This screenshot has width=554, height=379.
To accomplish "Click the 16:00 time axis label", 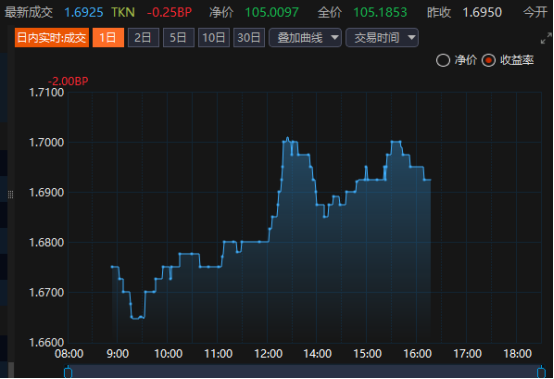I will (418, 354).
